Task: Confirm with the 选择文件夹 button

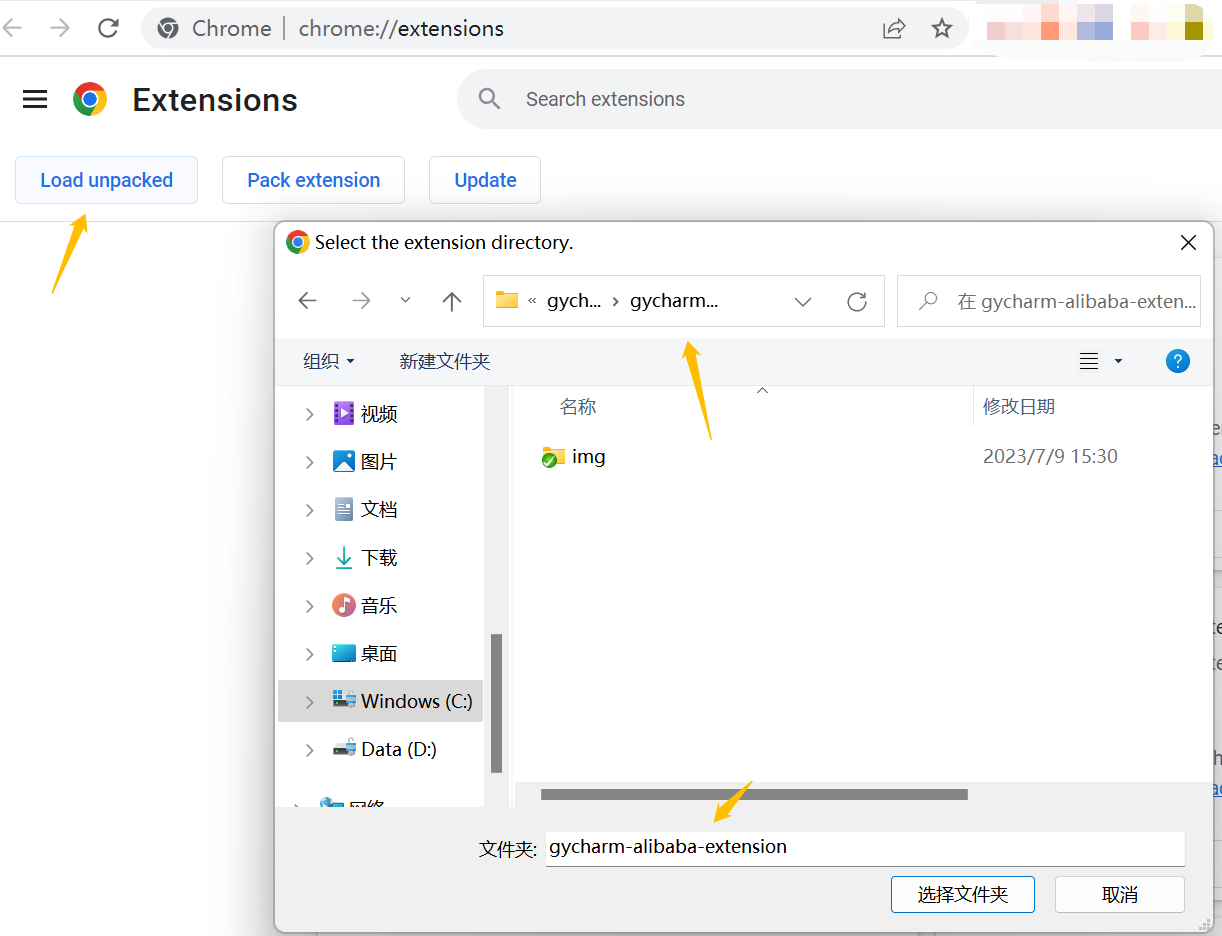Action: pyautogui.click(x=962, y=894)
